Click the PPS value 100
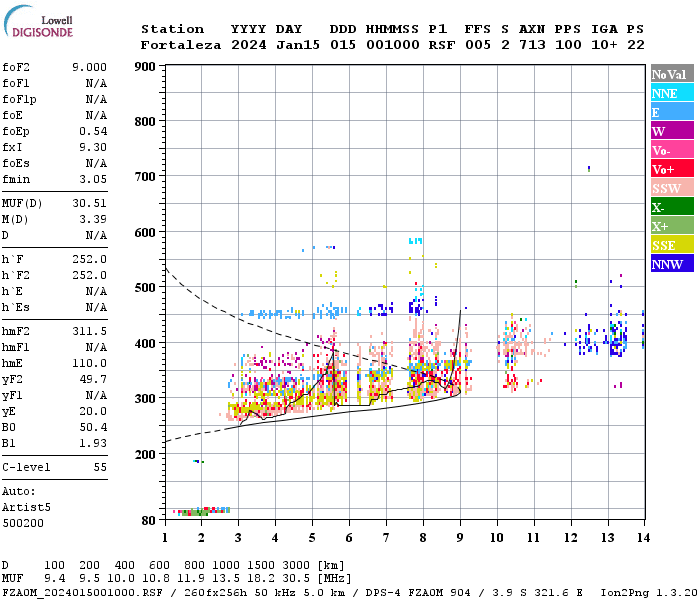Viewport: 700px width, 600px height. [568, 45]
